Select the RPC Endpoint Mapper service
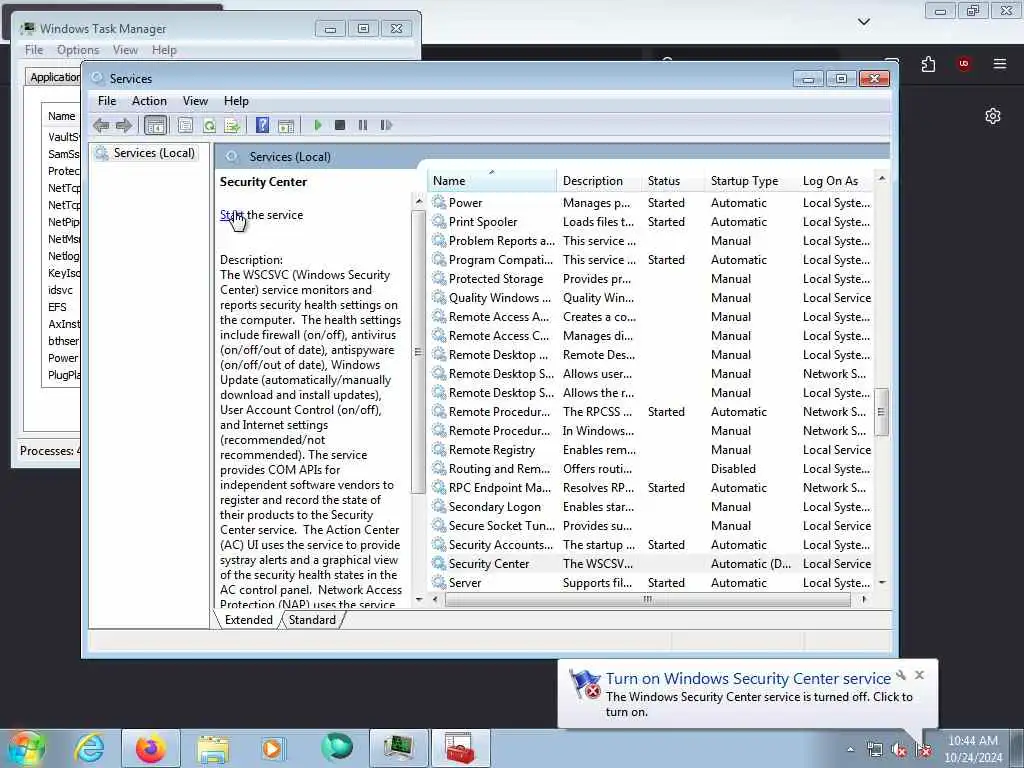The width and height of the screenshot is (1024, 768). coord(651,488)
